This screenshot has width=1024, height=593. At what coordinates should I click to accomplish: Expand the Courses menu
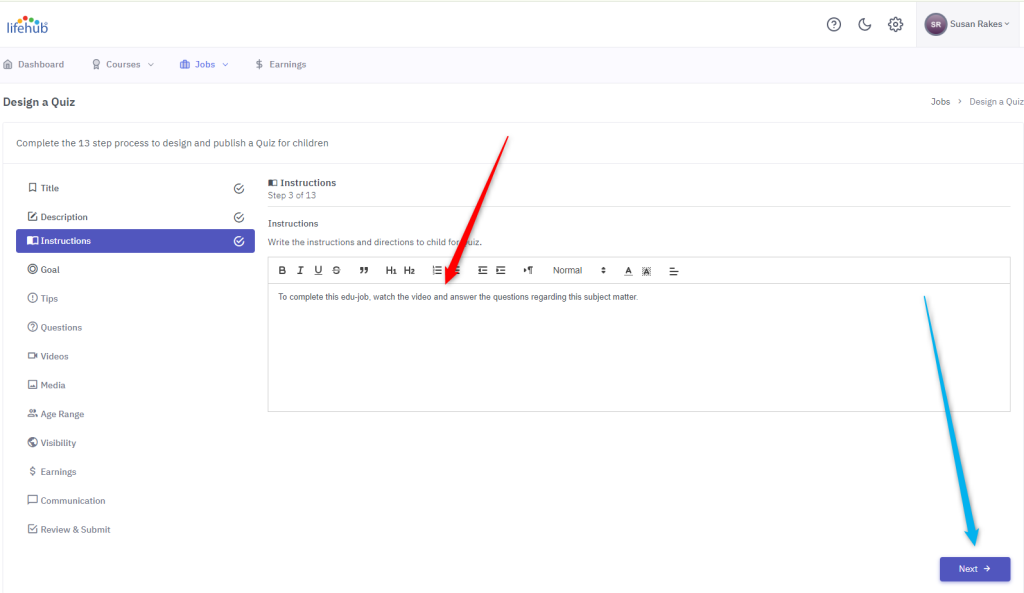pos(123,65)
